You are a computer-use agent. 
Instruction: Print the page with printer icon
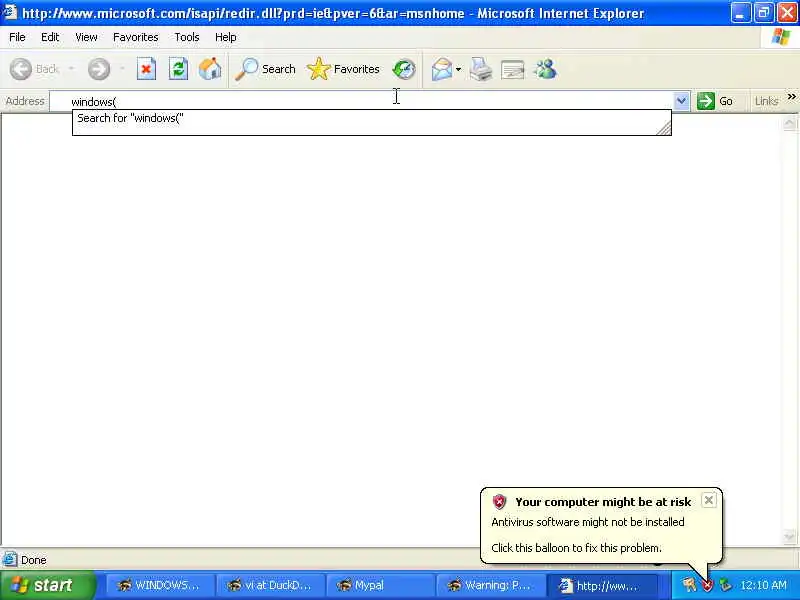click(x=481, y=69)
